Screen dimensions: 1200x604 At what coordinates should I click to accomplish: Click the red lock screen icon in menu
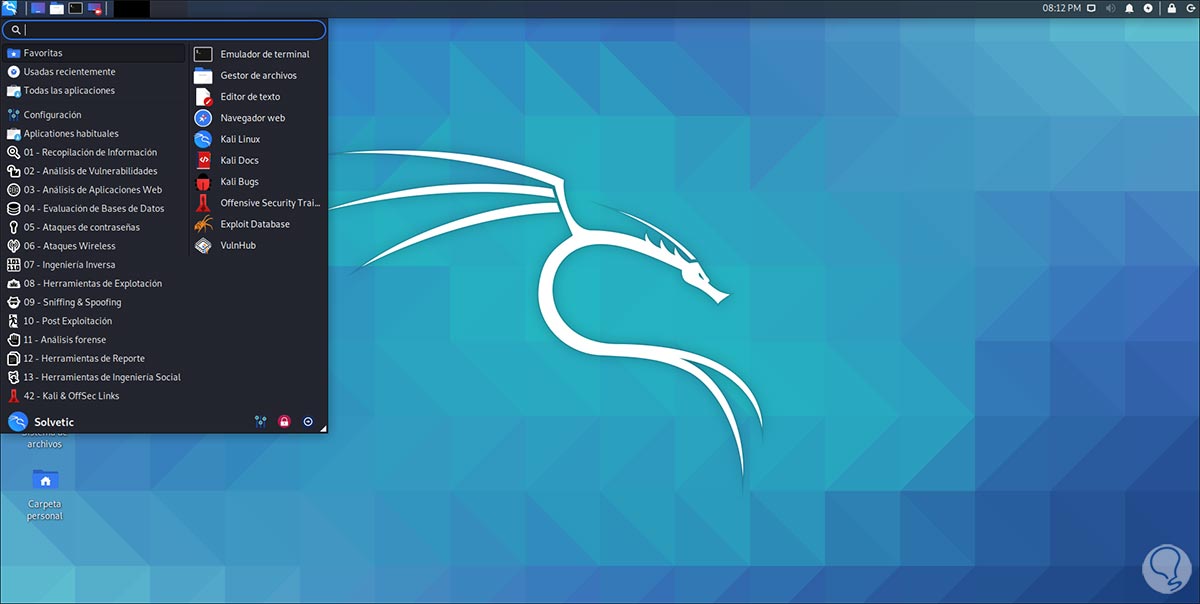284,422
